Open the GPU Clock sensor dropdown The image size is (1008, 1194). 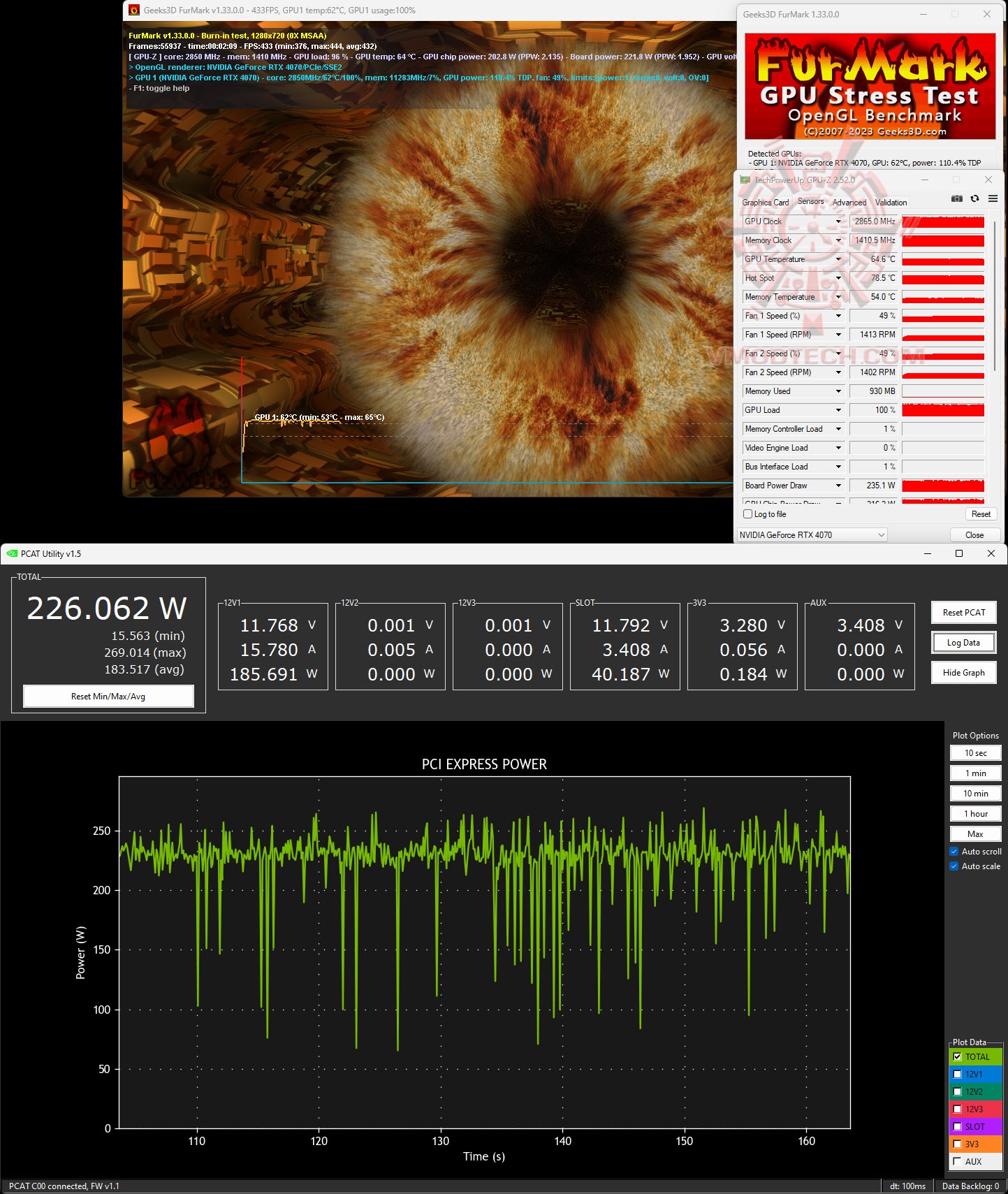[838, 221]
